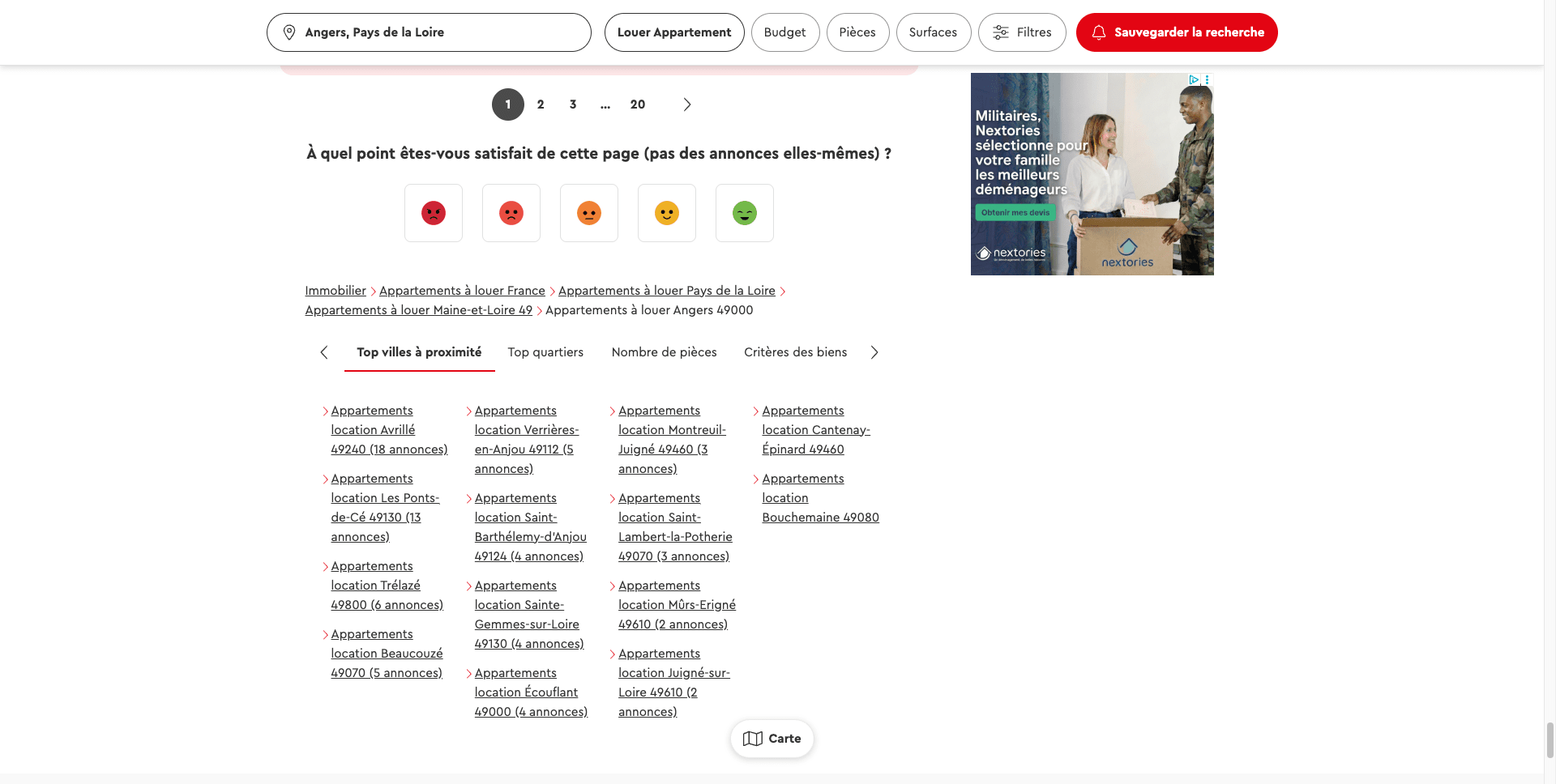Choose the smiling yellow face rating
1556x784 pixels.
pos(667,213)
